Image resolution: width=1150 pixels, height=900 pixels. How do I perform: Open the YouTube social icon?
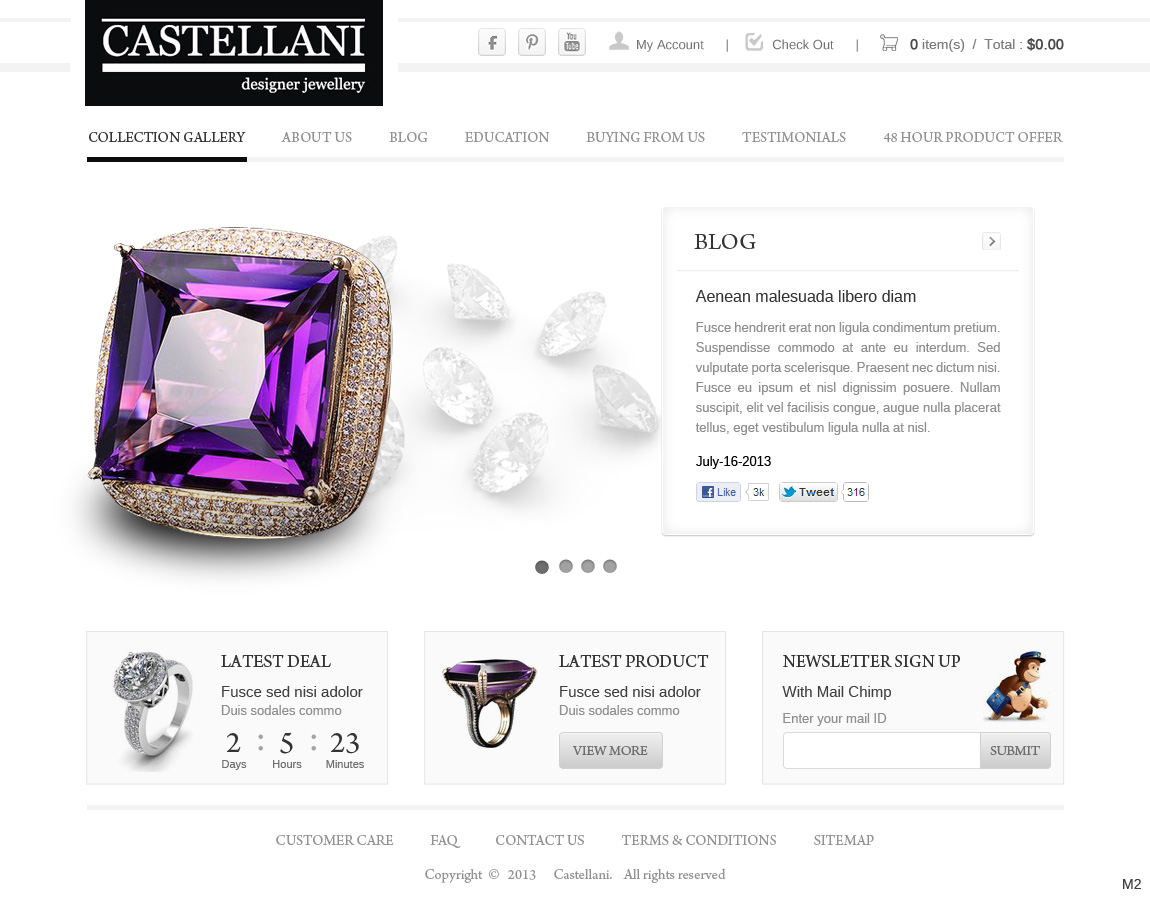[572, 43]
